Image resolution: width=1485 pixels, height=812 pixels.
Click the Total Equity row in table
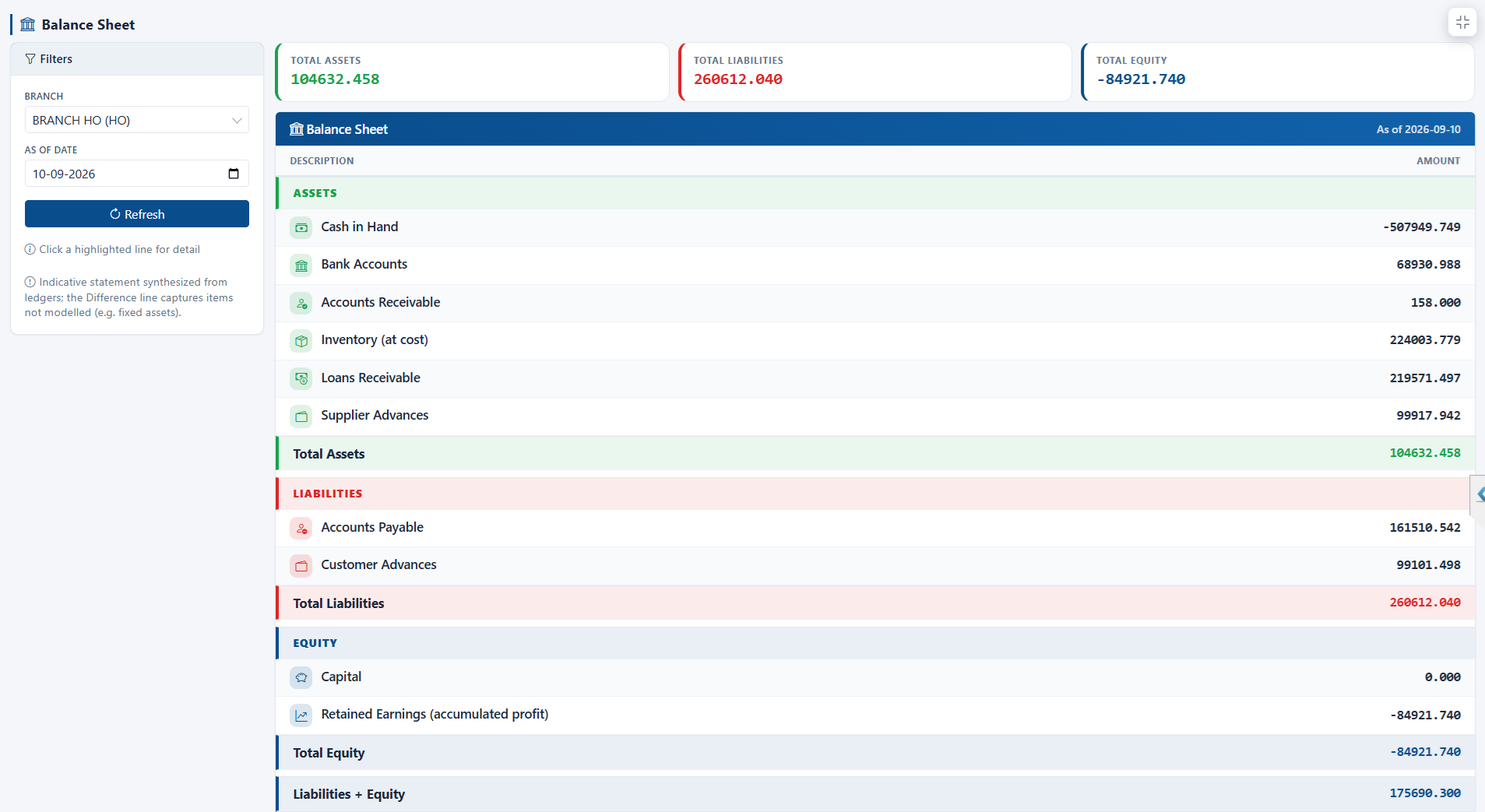click(875, 752)
